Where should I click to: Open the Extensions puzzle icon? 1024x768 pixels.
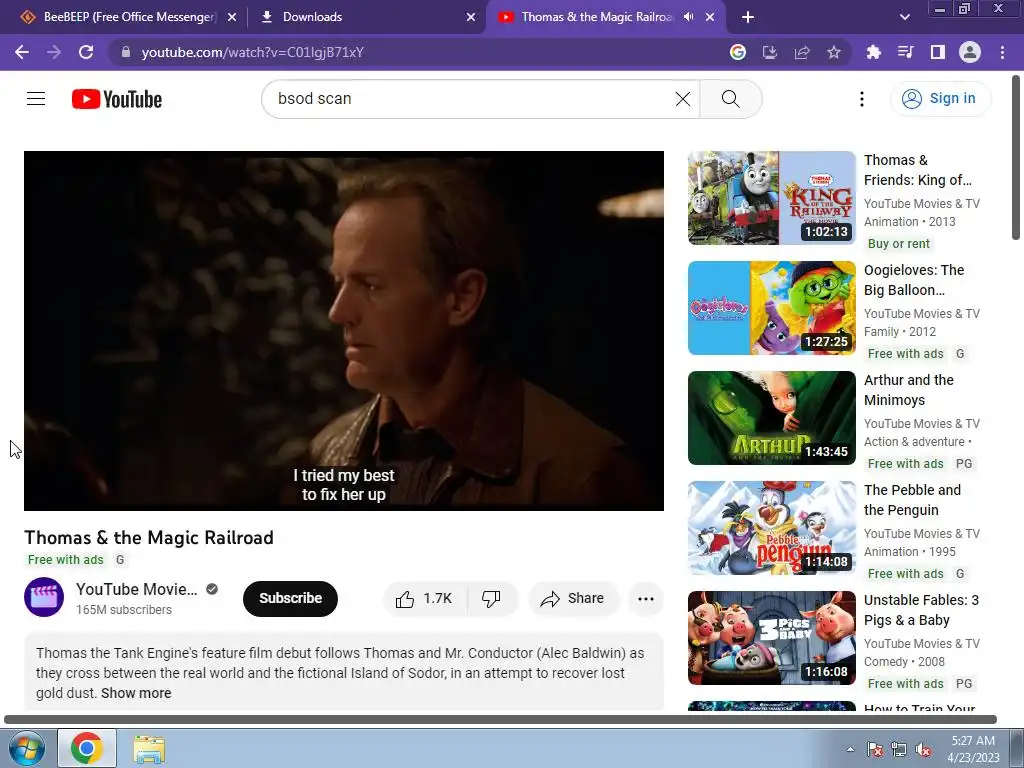coord(873,52)
